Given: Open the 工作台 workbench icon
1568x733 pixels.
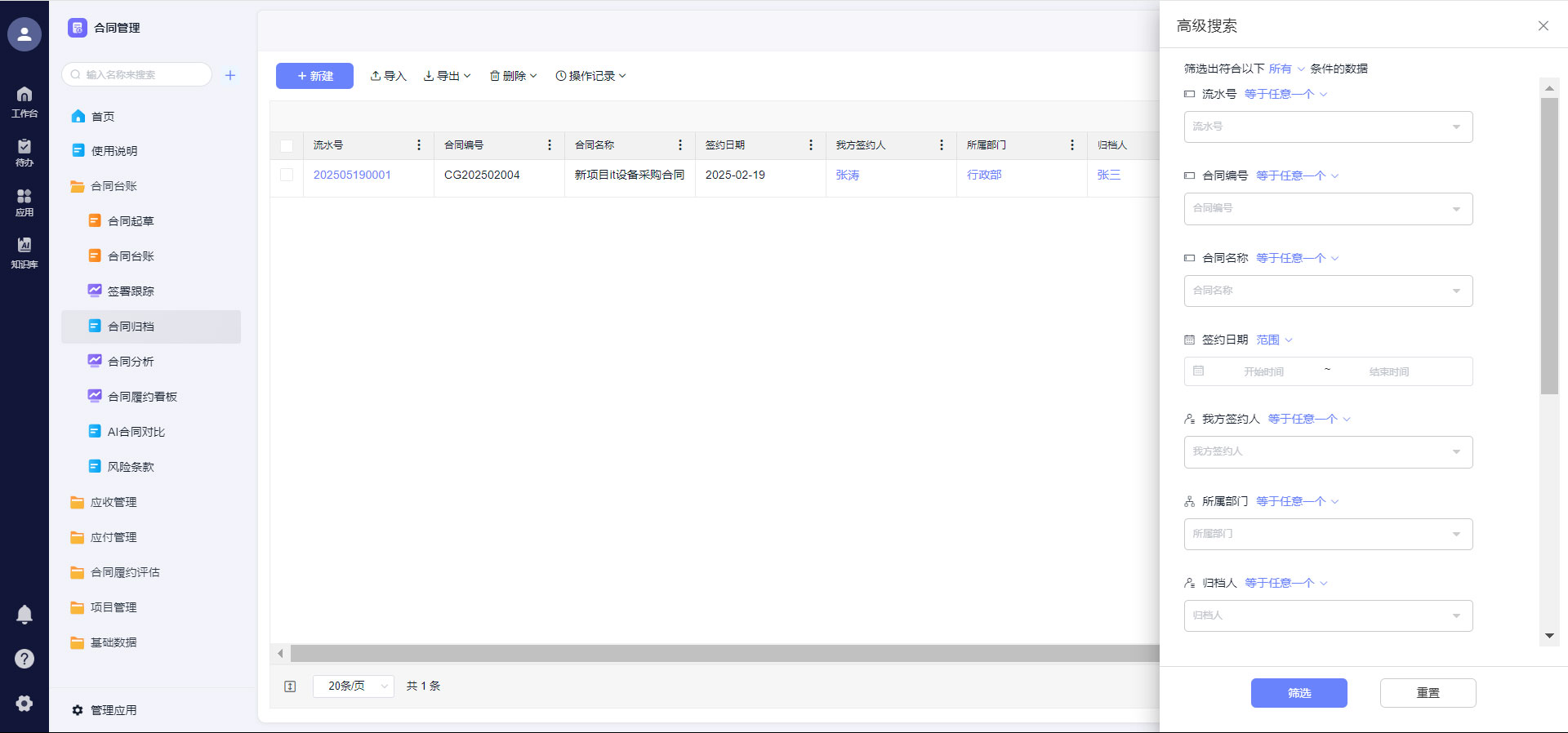Looking at the screenshot, I should pos(24,101).
